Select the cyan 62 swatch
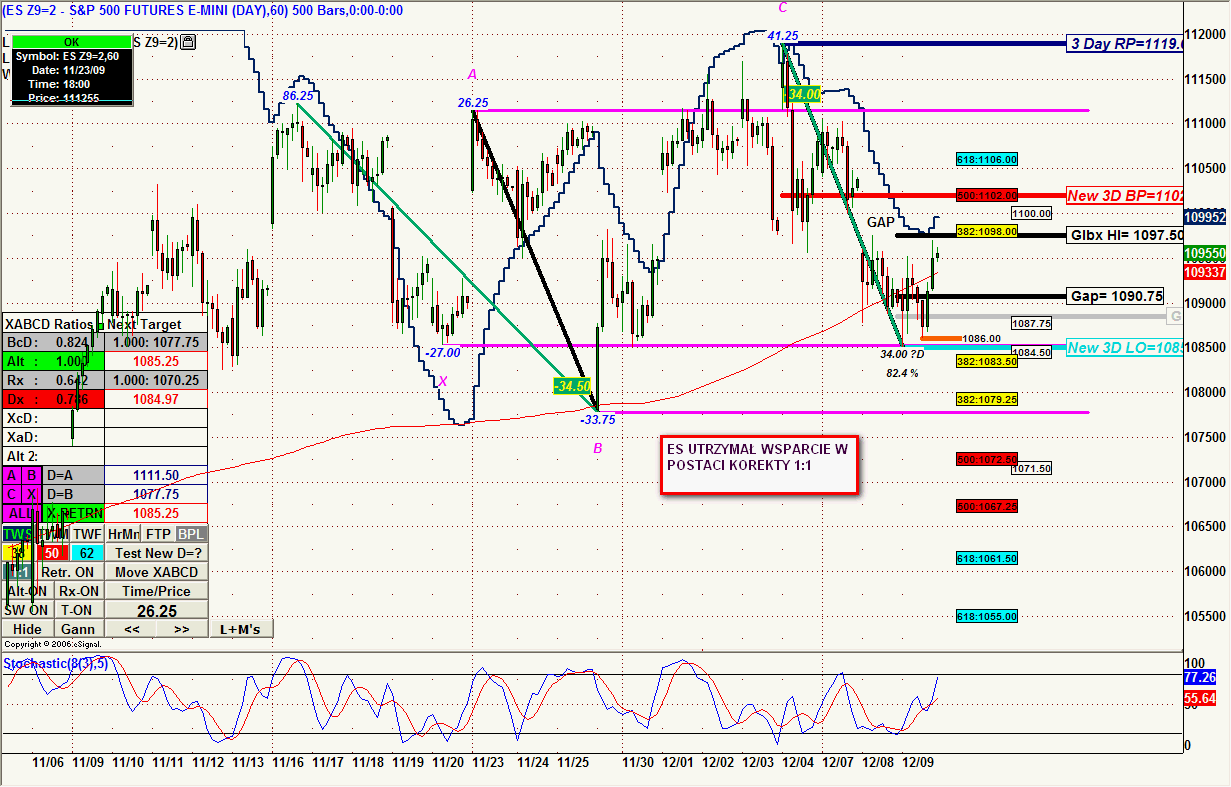The image size is (1231, 787). (x=87, y=553)
